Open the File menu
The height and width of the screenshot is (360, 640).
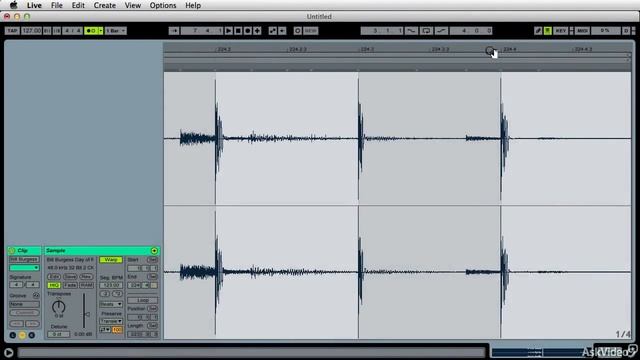click(x=56, y=5)
